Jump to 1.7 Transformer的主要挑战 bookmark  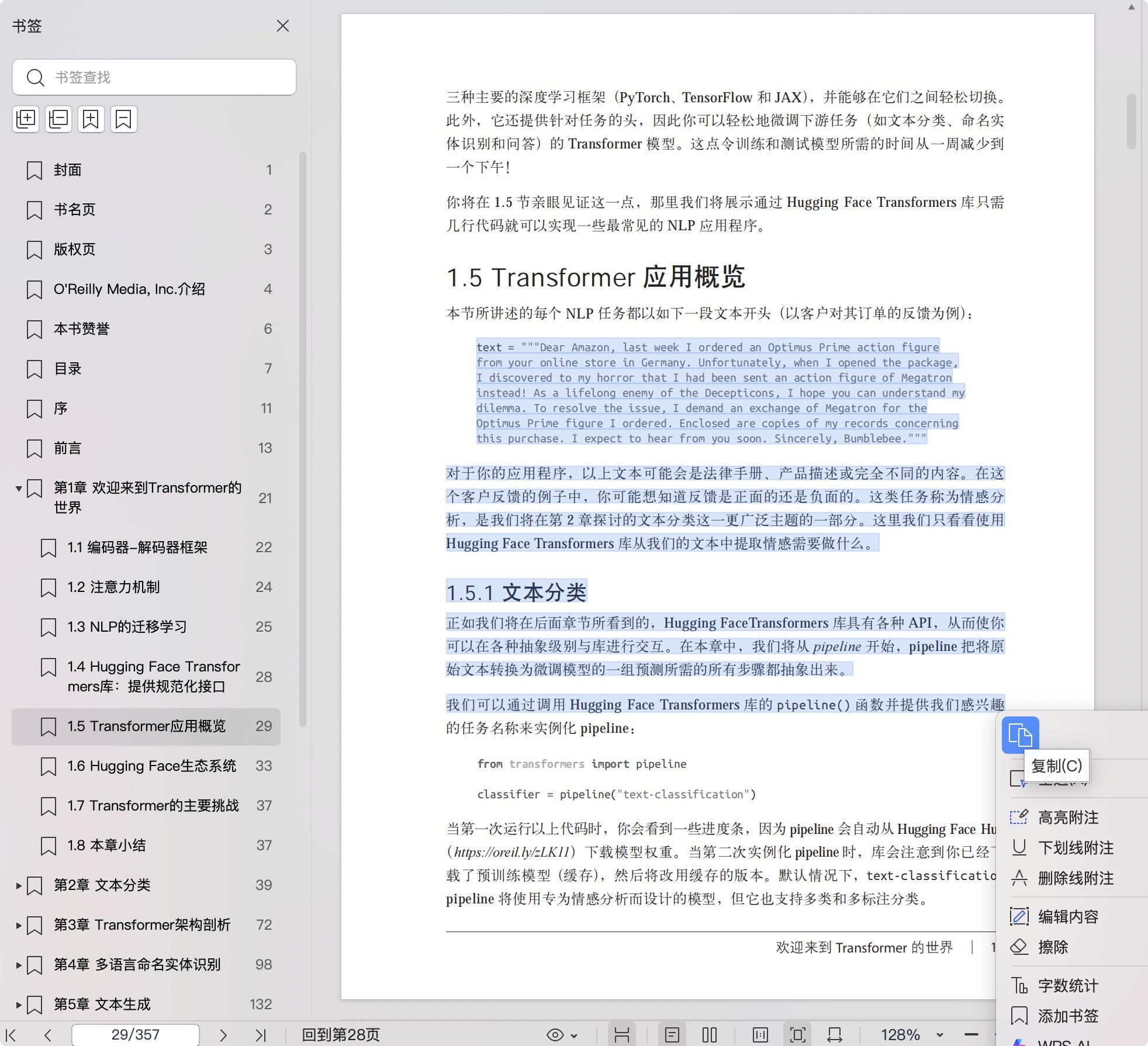click(146, 806)
